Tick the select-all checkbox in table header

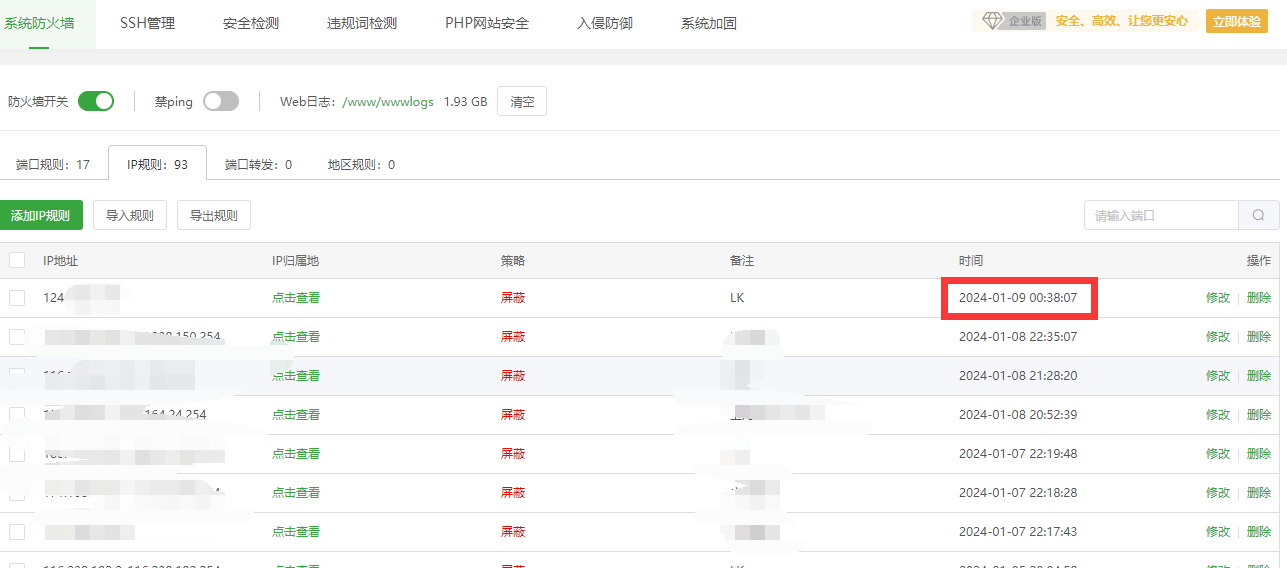pos(17,260)
